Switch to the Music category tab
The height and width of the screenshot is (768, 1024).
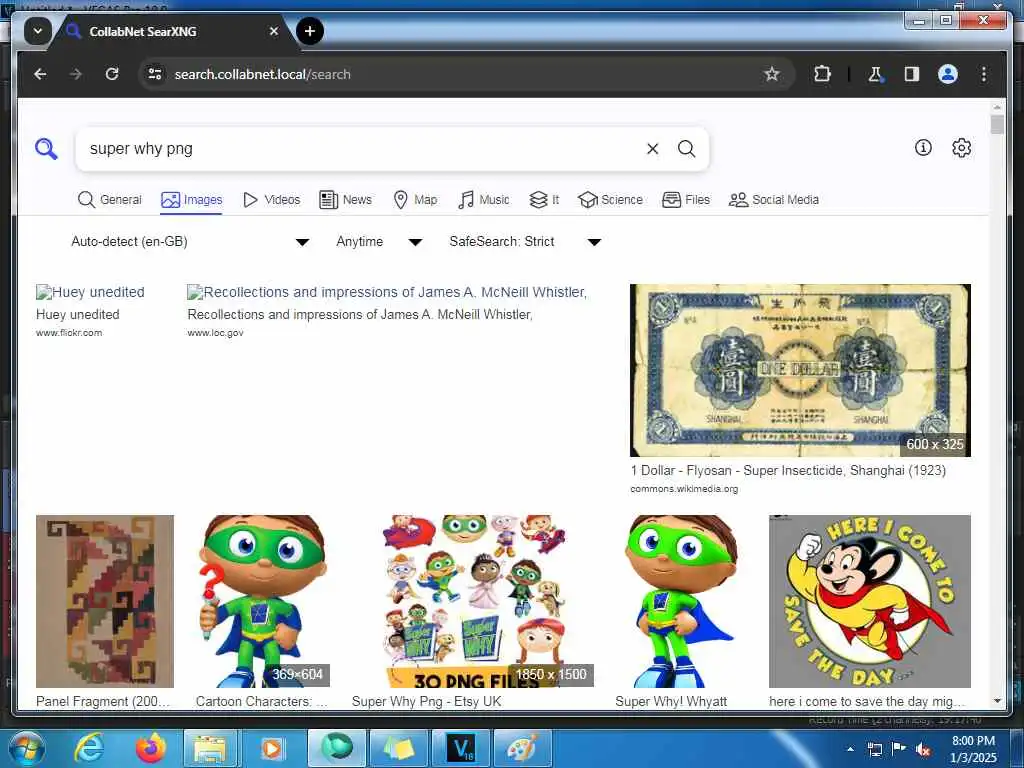coord(483,200)
